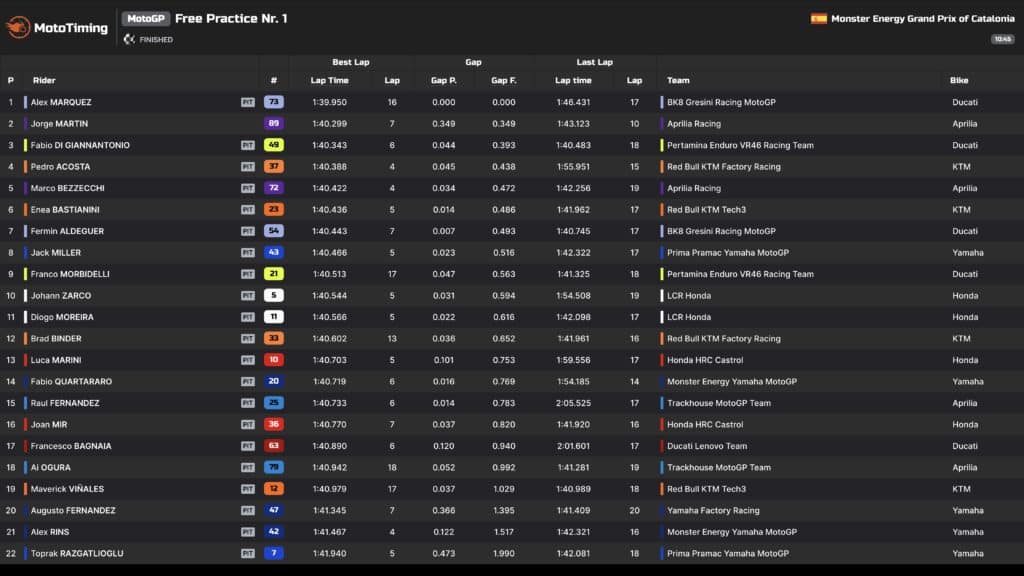Select the Rider column header
Viewport: 1024px width, 576px height.
pos(44,80)
